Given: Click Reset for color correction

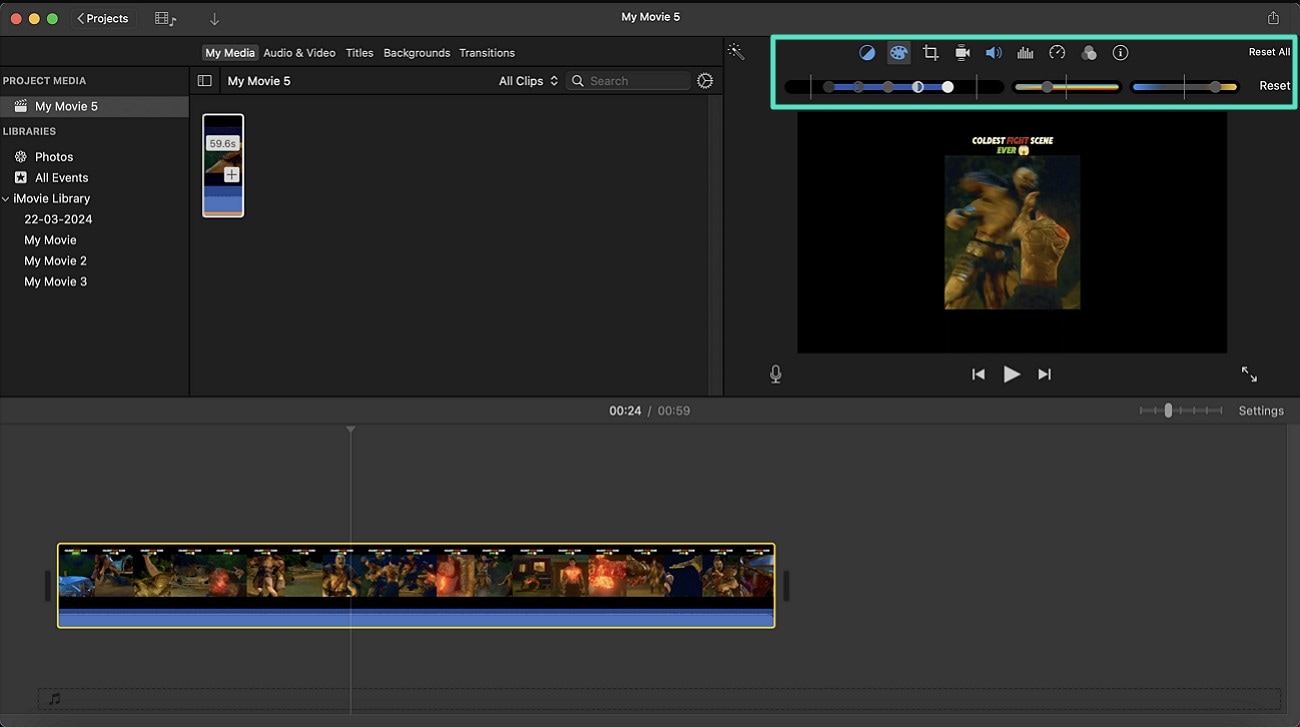Looking at the screenshot, I should (x=1274, y=86).
